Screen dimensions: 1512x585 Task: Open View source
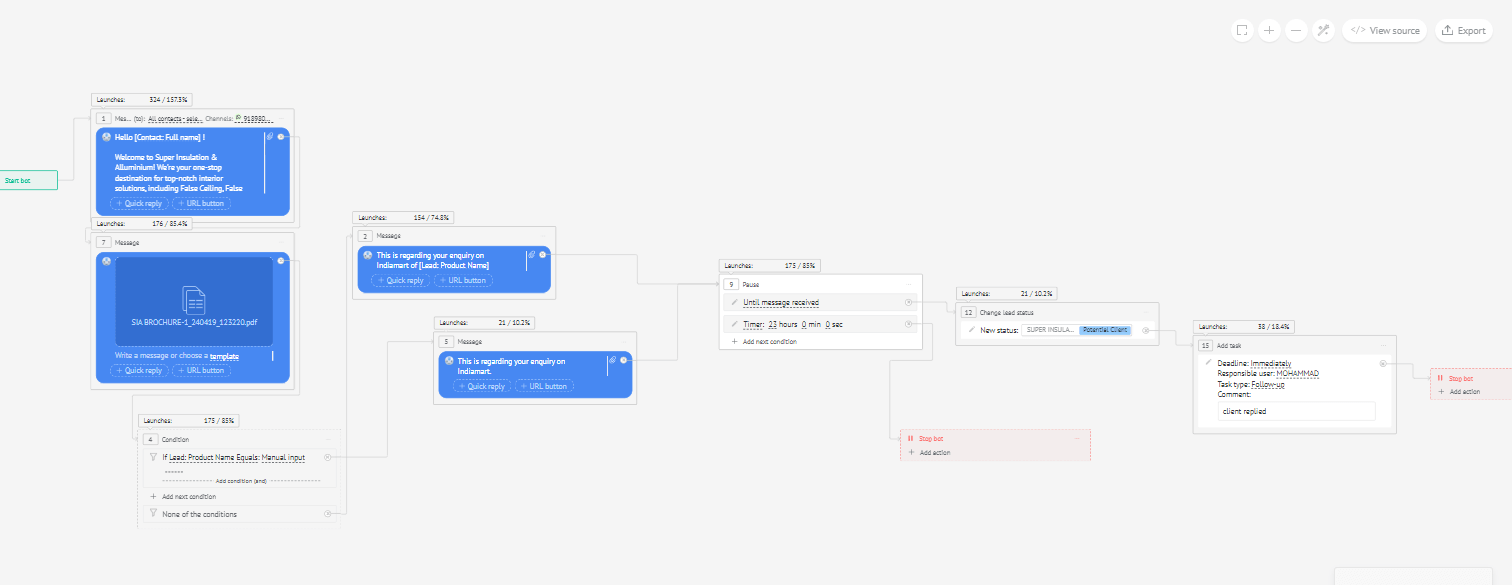pos(1385,30)
